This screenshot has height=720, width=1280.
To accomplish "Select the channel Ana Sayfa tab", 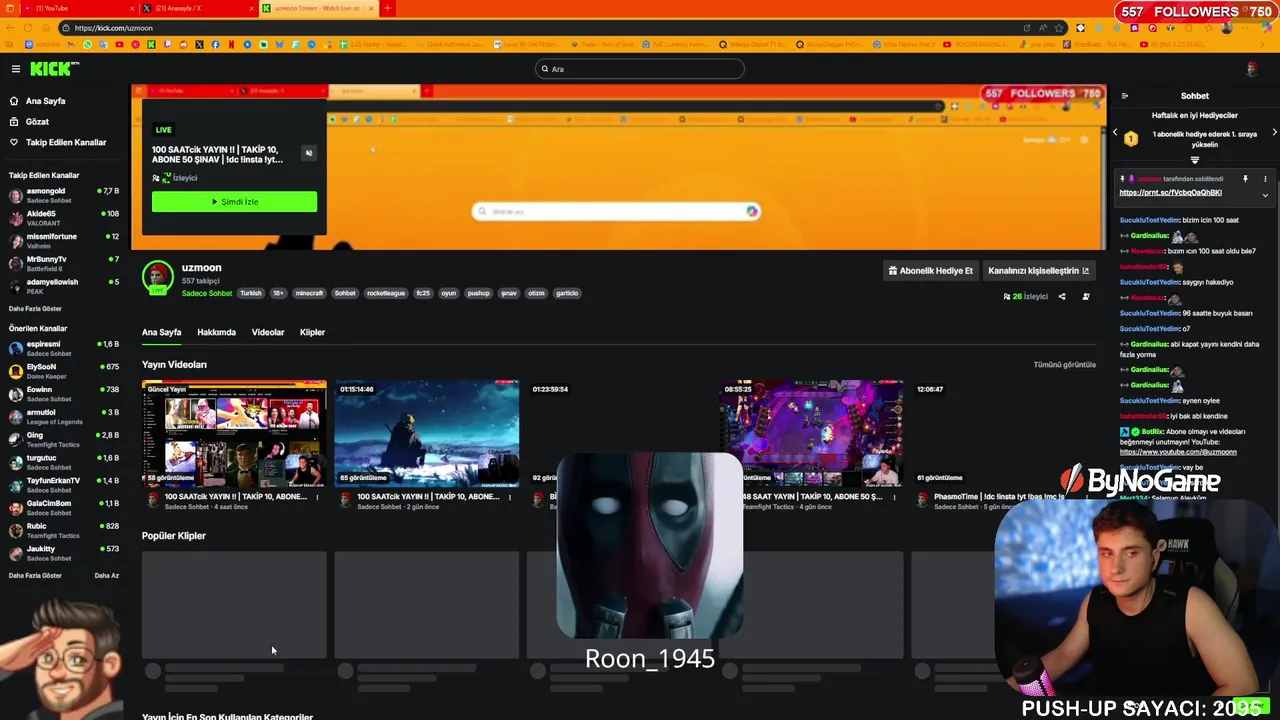I will (161, 332).
